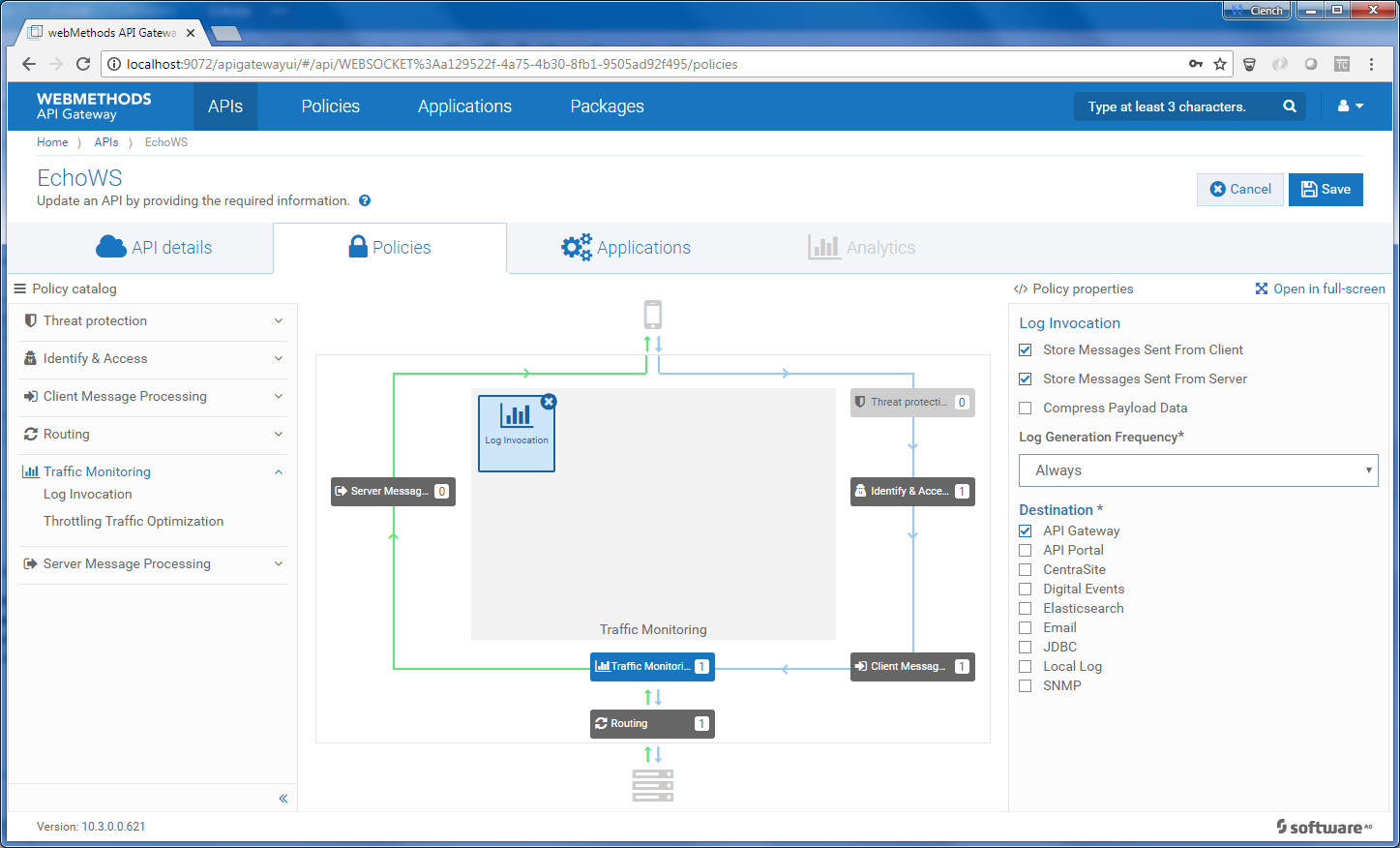Check Local Log destination checkbox
Screen dimensions: 1400x848
point(1026,667)
